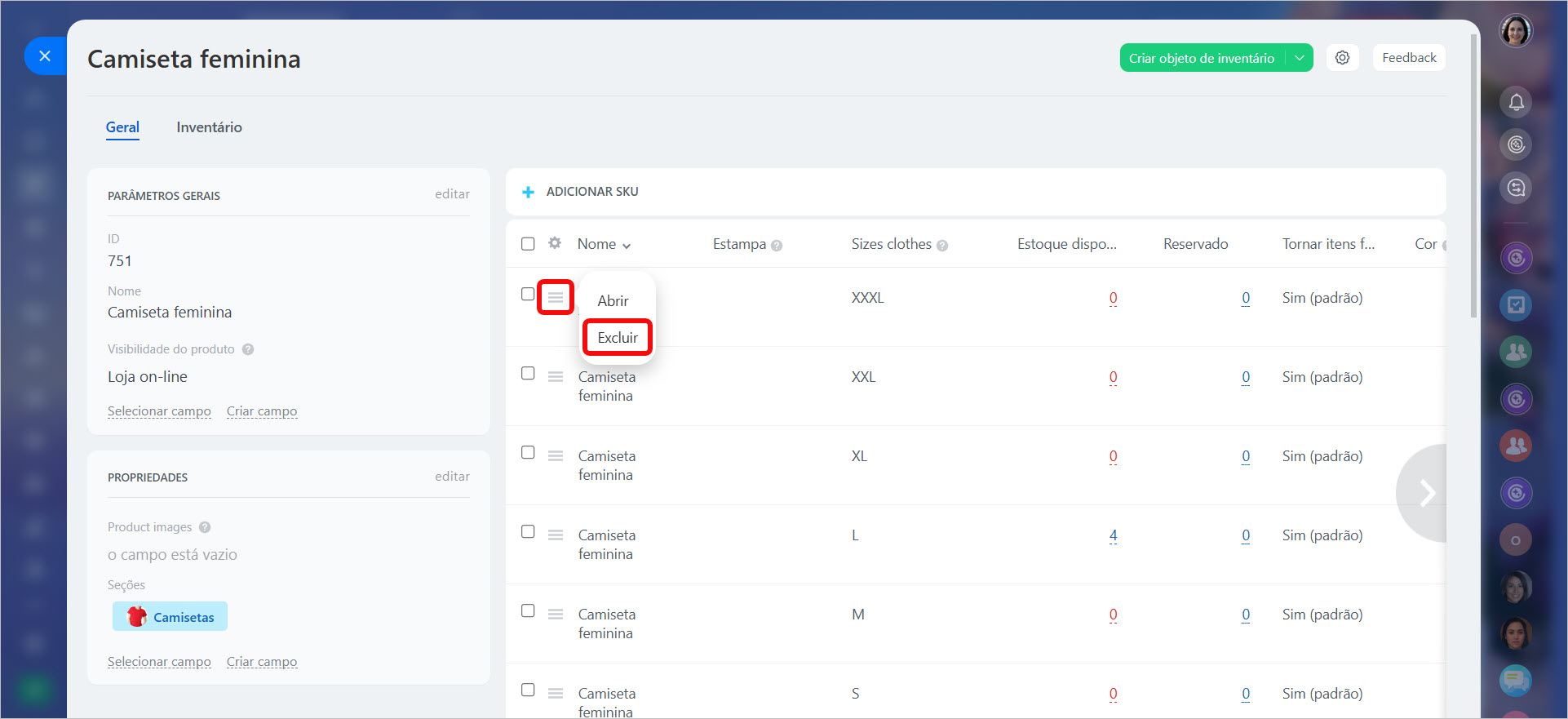Click Selecionar campo under Propriedades

(159, 662)
